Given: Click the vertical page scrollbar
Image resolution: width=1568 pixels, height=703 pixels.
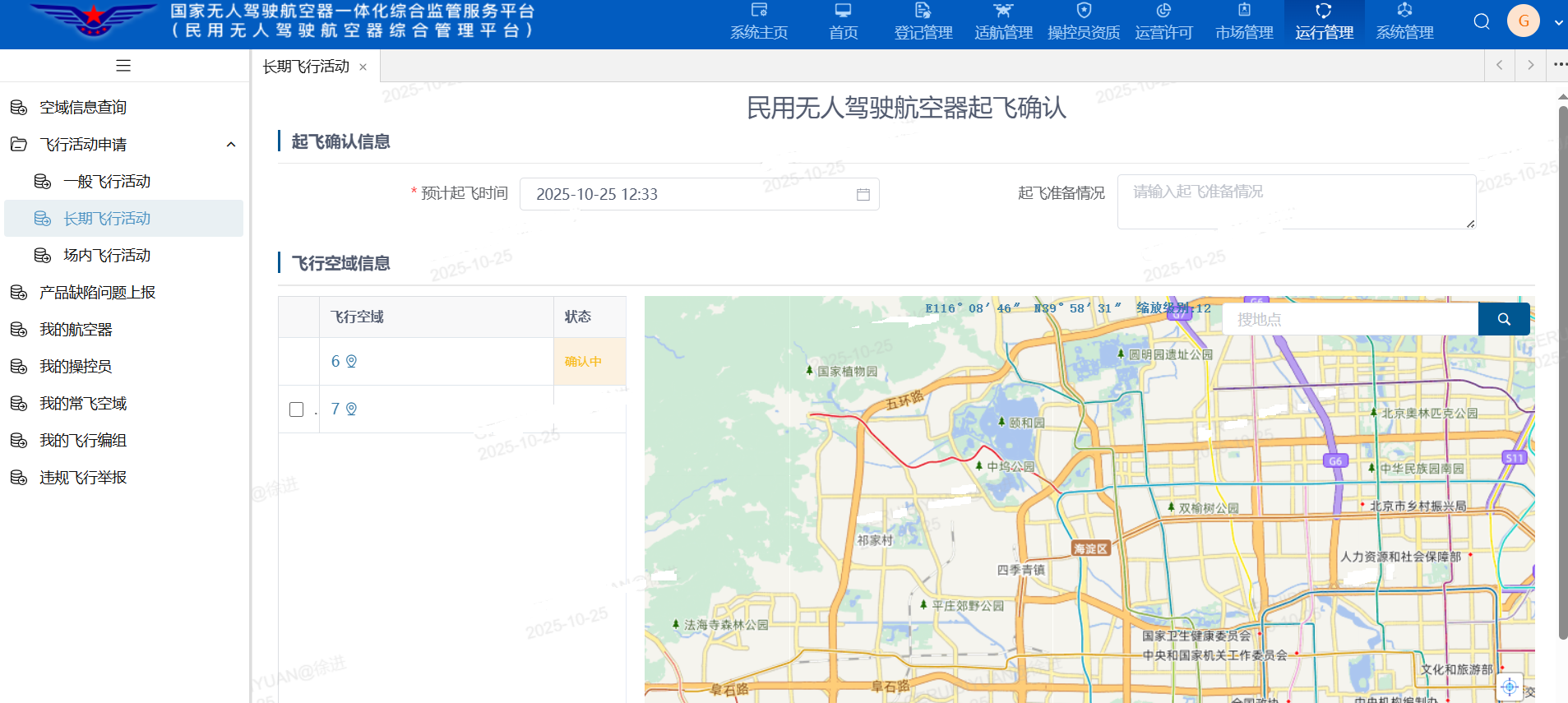Looking at the screenshot, I should [1562, 370].
